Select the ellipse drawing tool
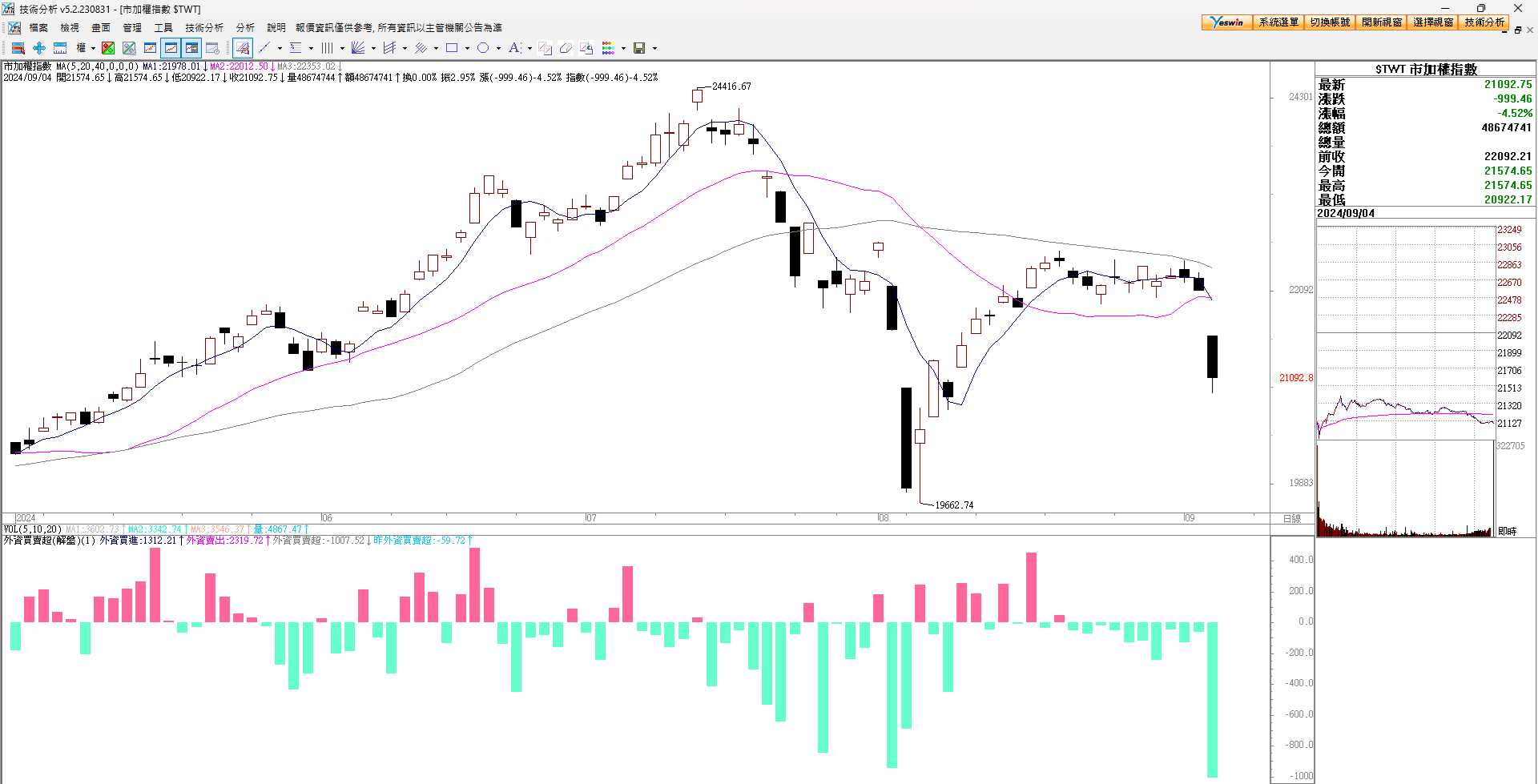Screen dimensions: 1538x784 [483, 48]
